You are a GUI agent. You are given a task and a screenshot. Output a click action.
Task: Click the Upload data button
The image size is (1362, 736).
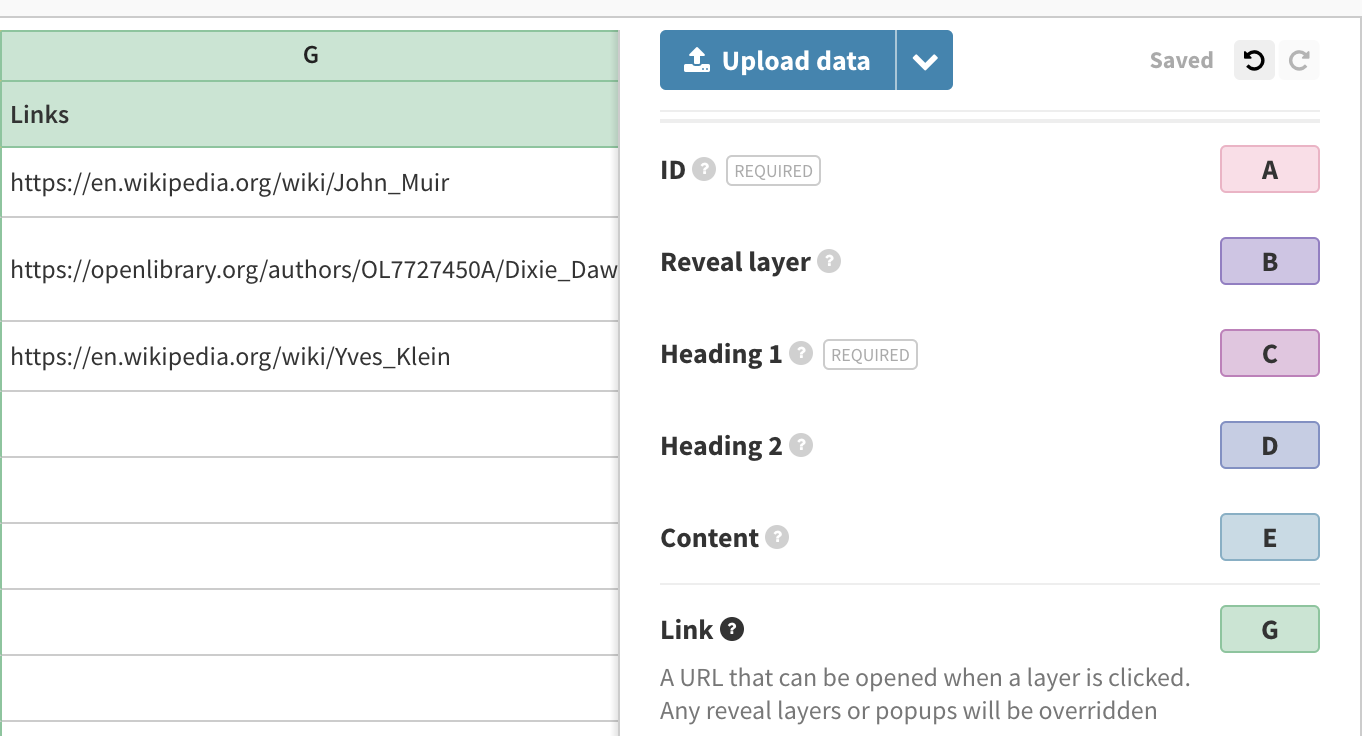(x=777, y=61)
